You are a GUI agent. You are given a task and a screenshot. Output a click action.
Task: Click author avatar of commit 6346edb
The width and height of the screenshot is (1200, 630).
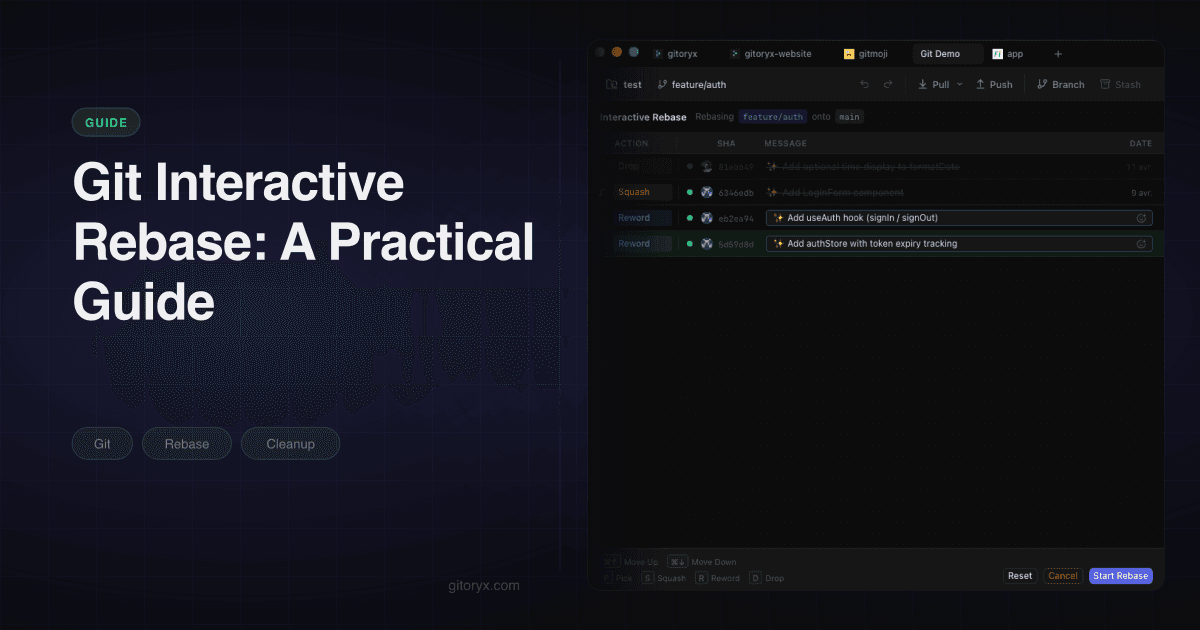click(707, 192)
